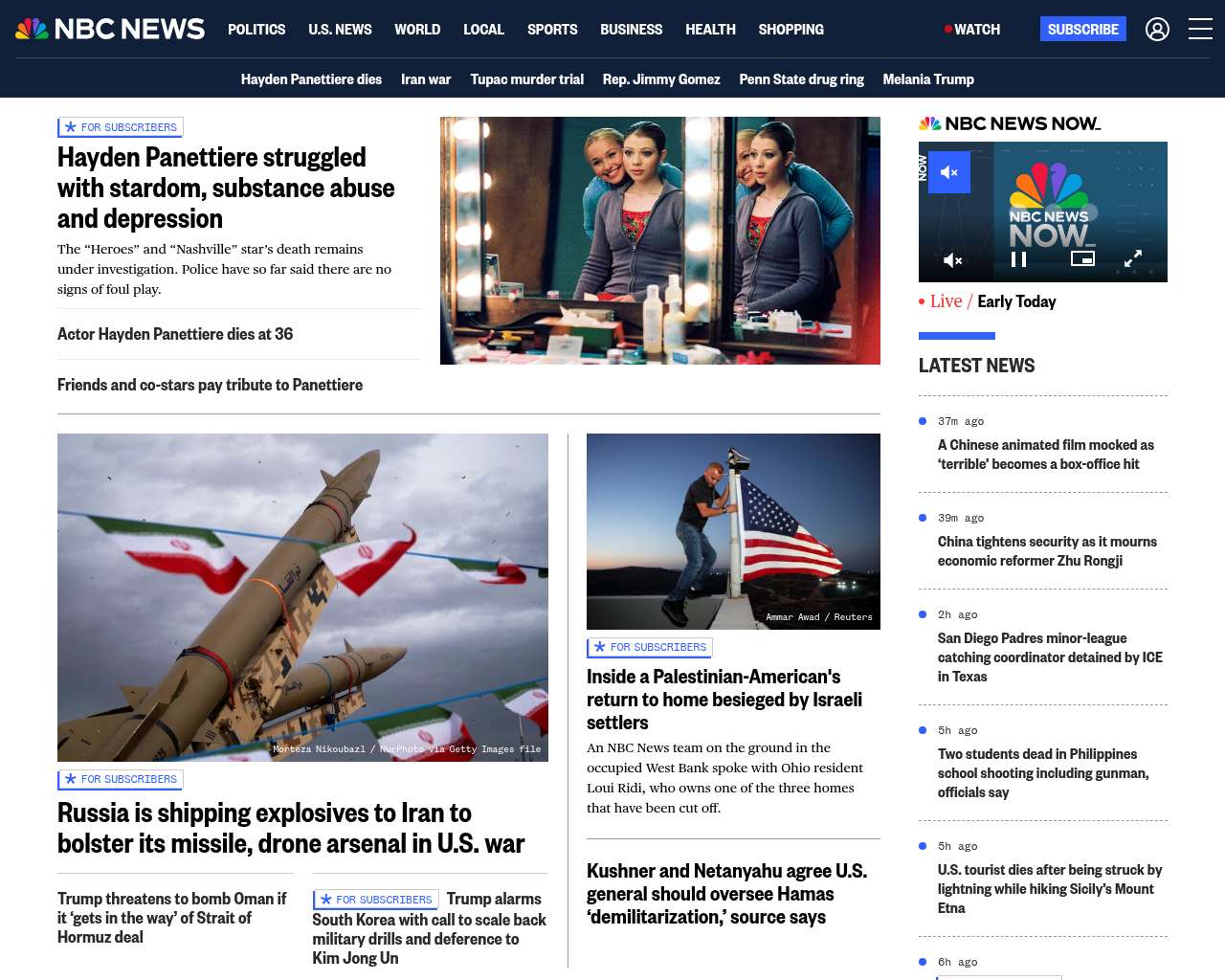This screenshot has width=1225, height=980.
Task: Open Hayden Panettiere struggled with stardom headline
Action: [x=226, y=188]
